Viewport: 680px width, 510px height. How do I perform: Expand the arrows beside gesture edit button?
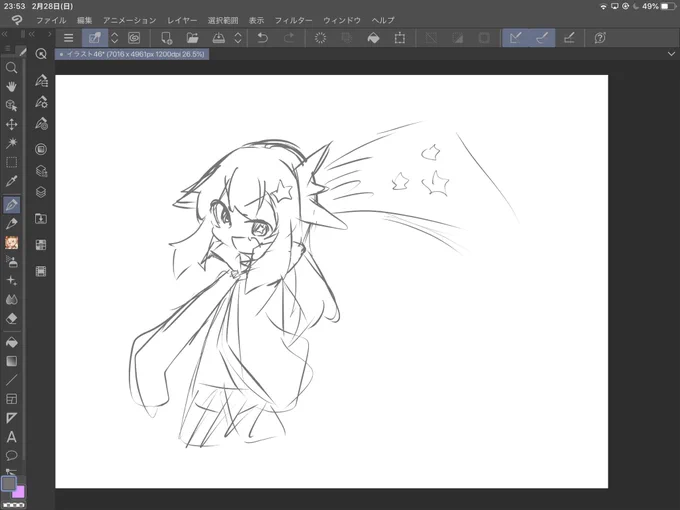pos(114,38)
